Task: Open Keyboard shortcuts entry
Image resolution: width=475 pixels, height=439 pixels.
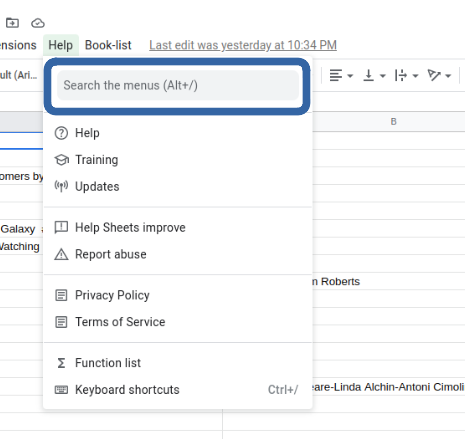Action: point(178,390)
